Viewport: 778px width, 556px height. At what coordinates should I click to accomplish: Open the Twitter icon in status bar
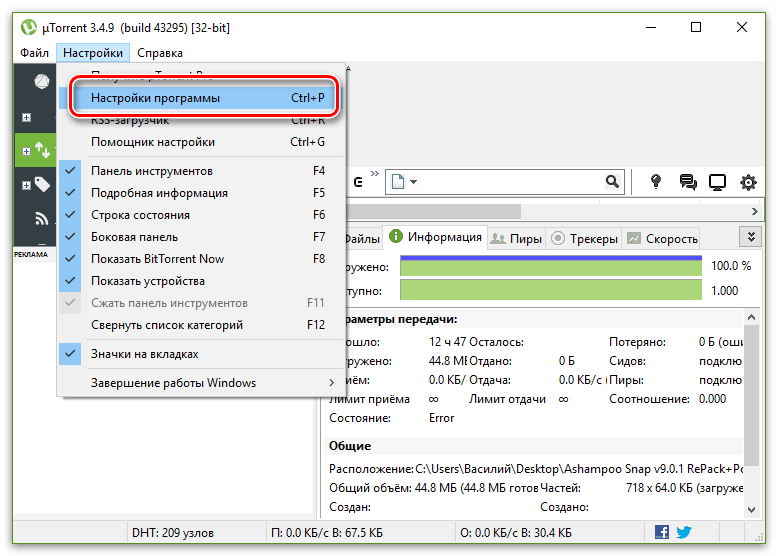pos(684,532)
